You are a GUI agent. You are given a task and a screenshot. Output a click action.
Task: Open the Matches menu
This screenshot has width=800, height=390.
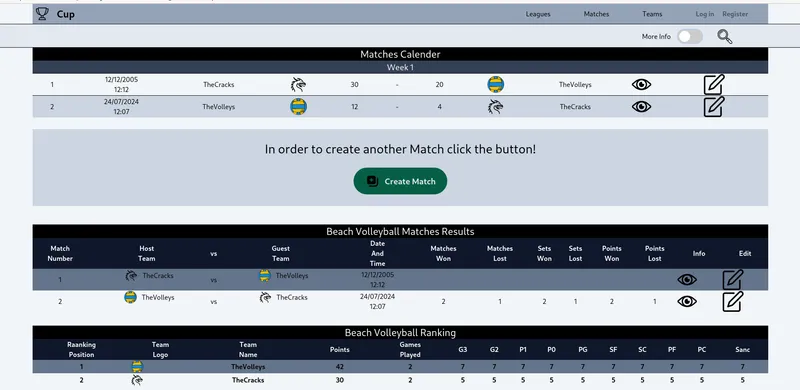pyautogui.click(x=596, y=14)
